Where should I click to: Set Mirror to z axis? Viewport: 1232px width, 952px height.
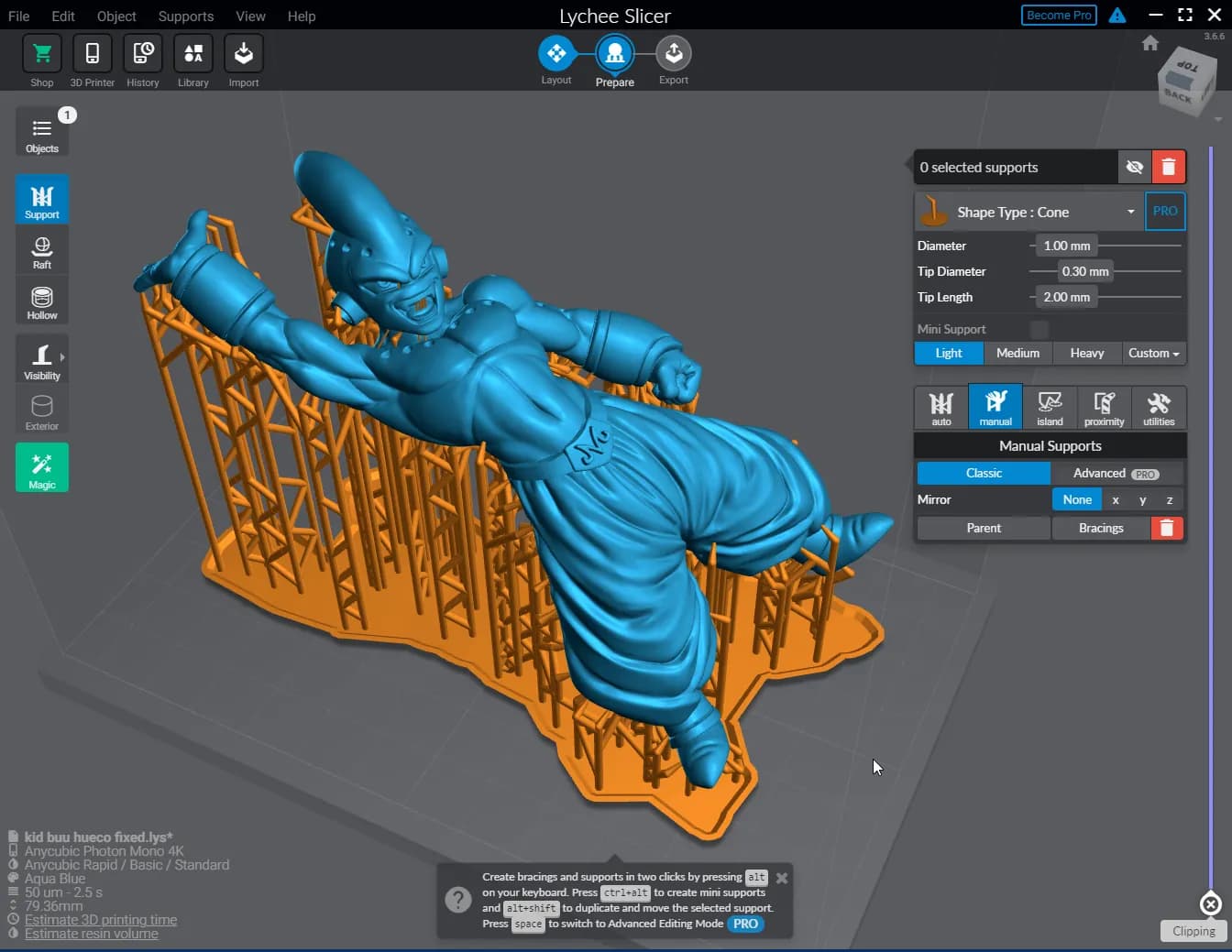coord(1170,499)
